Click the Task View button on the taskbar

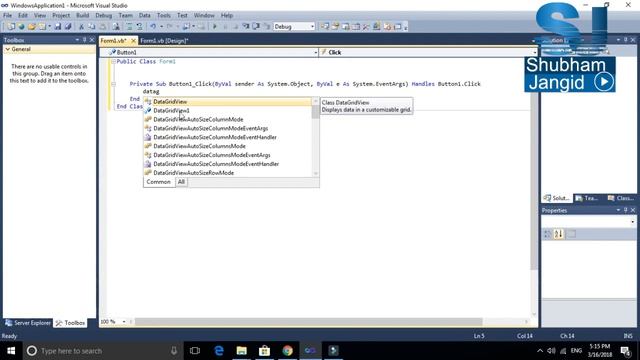pos(195,351)
